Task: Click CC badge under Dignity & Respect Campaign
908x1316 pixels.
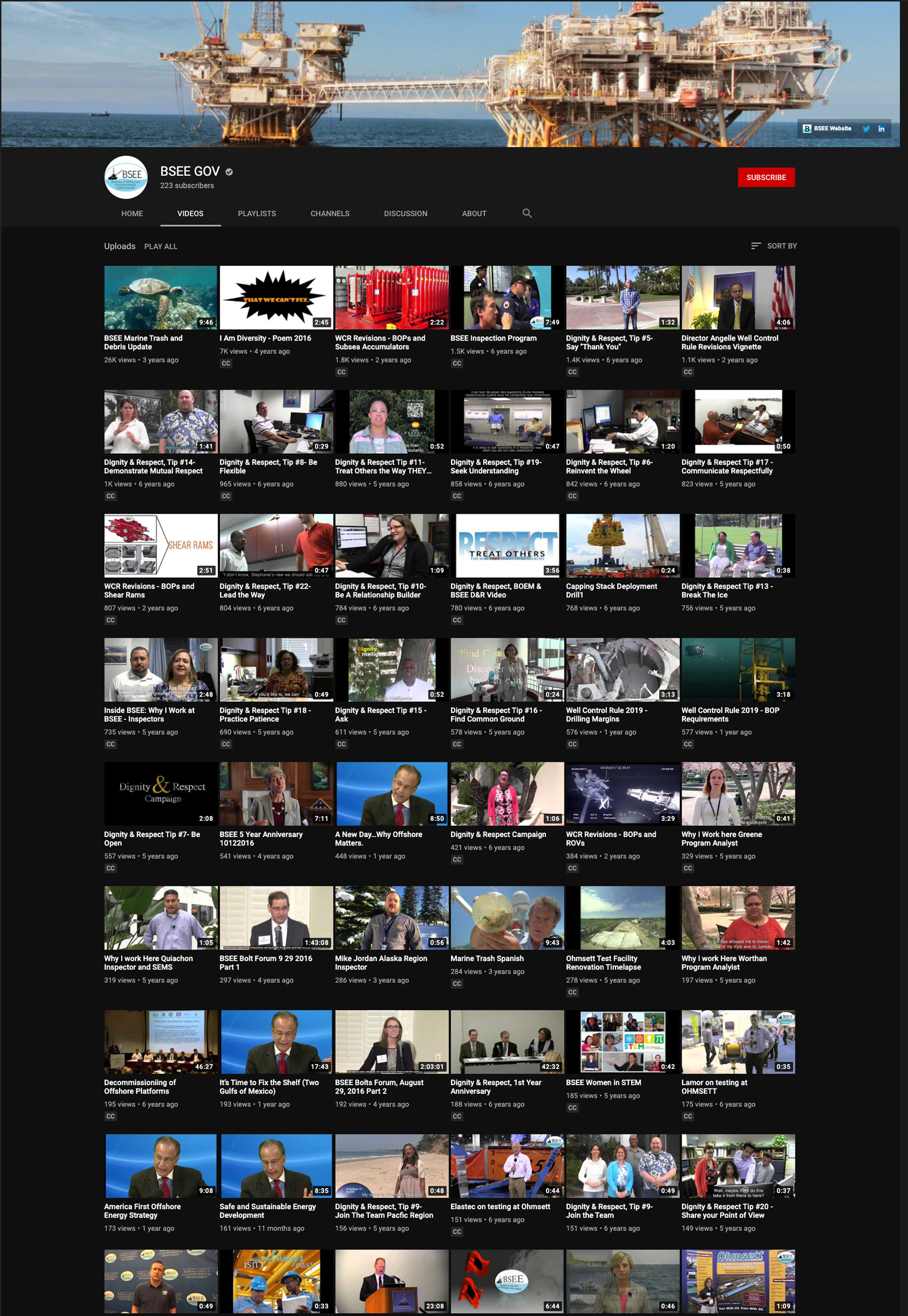Action: click(x=457, y=860)
